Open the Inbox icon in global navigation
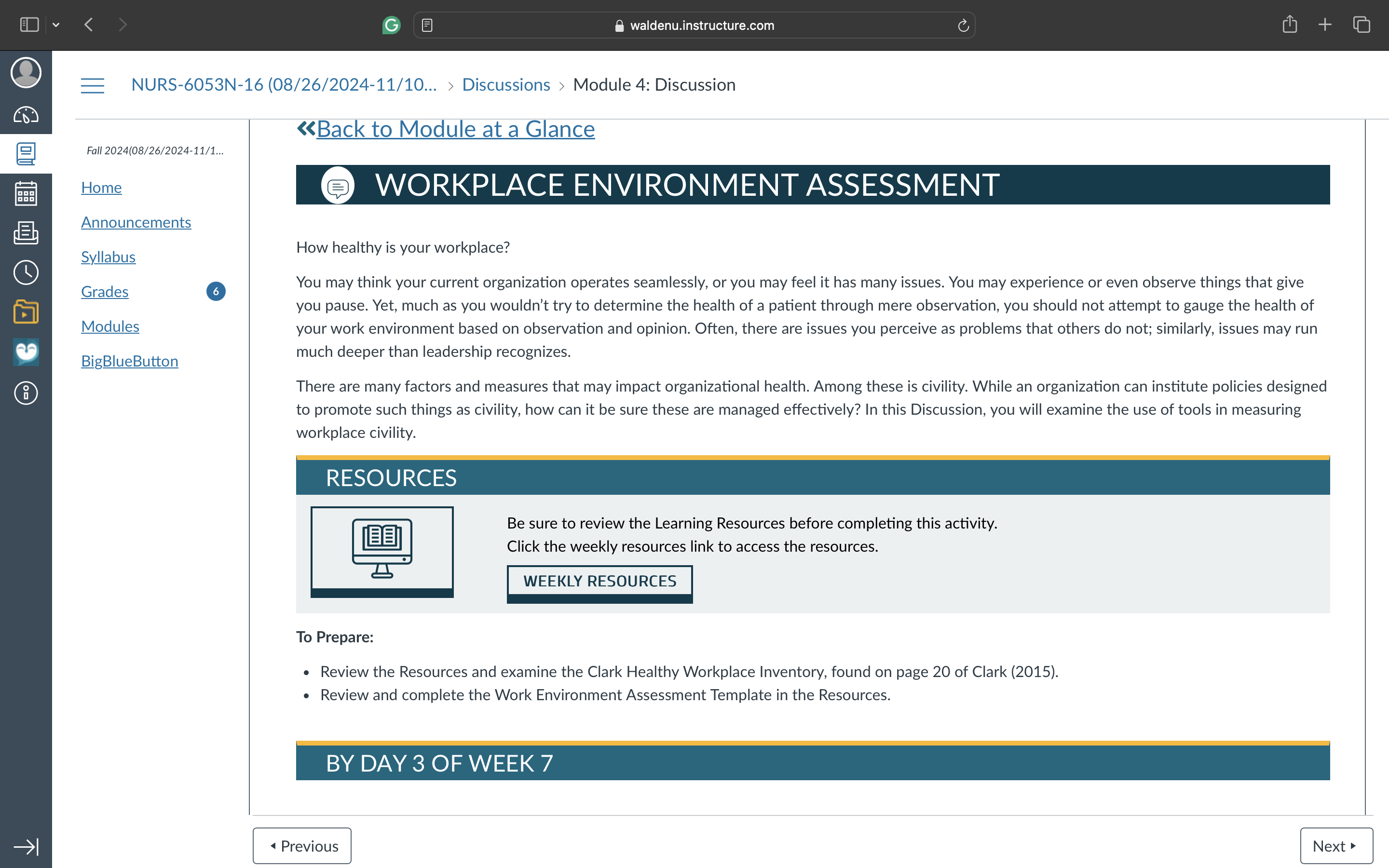1389x868 pixels. [x=26, y=232]
